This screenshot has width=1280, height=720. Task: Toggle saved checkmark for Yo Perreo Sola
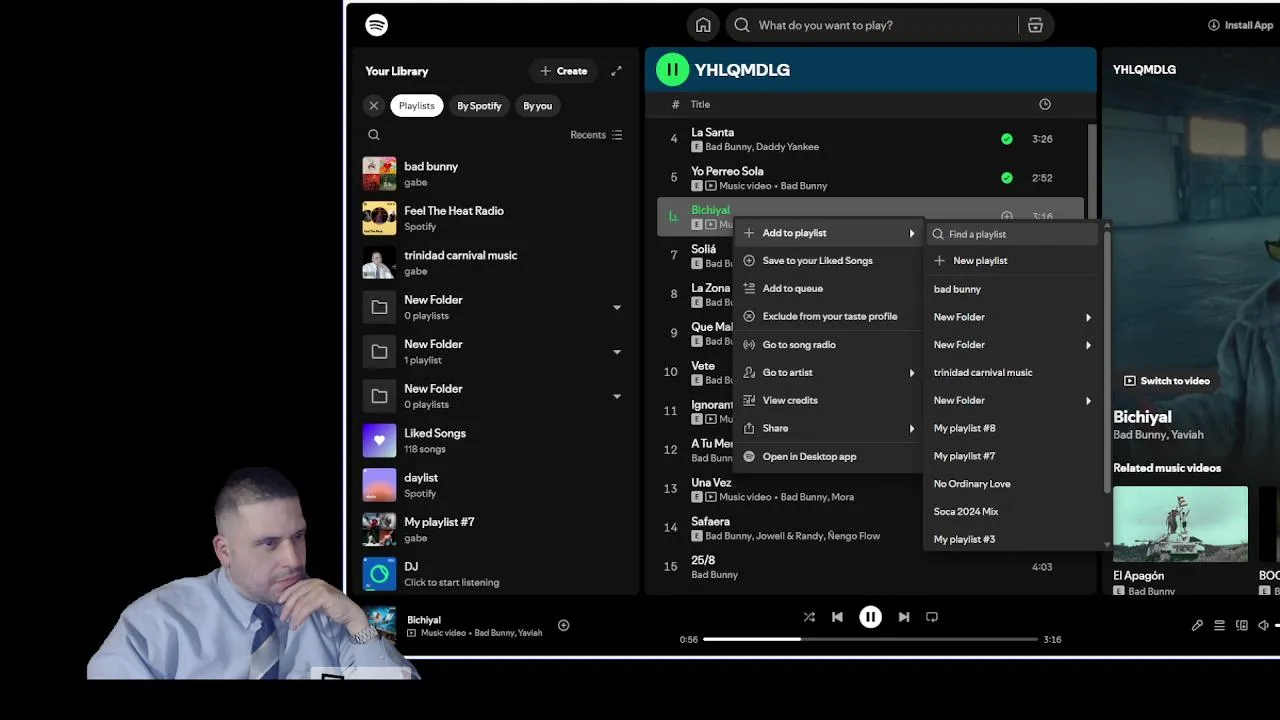pyautogui.click(x=1007, y=178)
